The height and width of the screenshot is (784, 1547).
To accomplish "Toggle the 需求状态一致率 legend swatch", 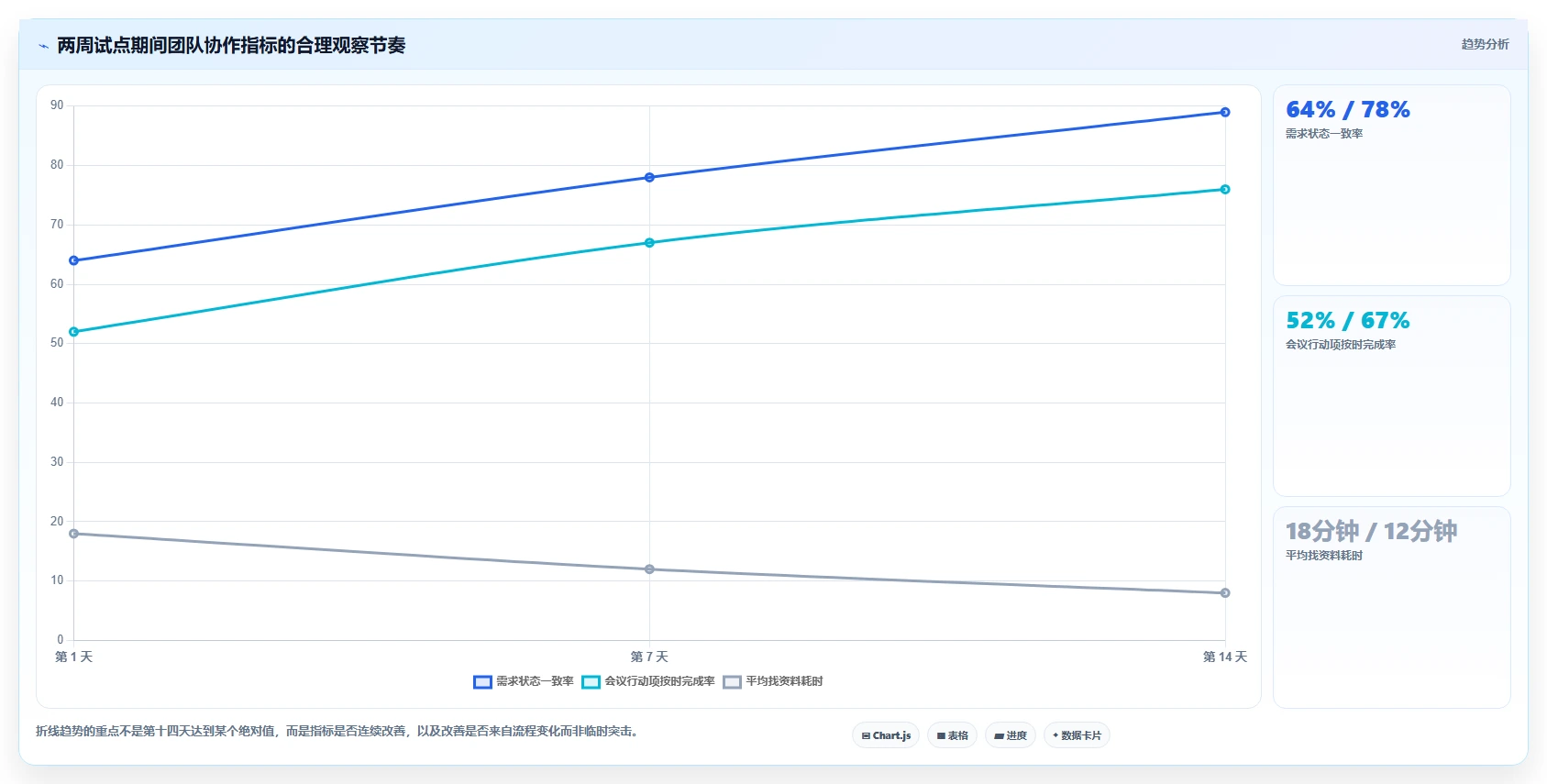I will pos(482,681).
